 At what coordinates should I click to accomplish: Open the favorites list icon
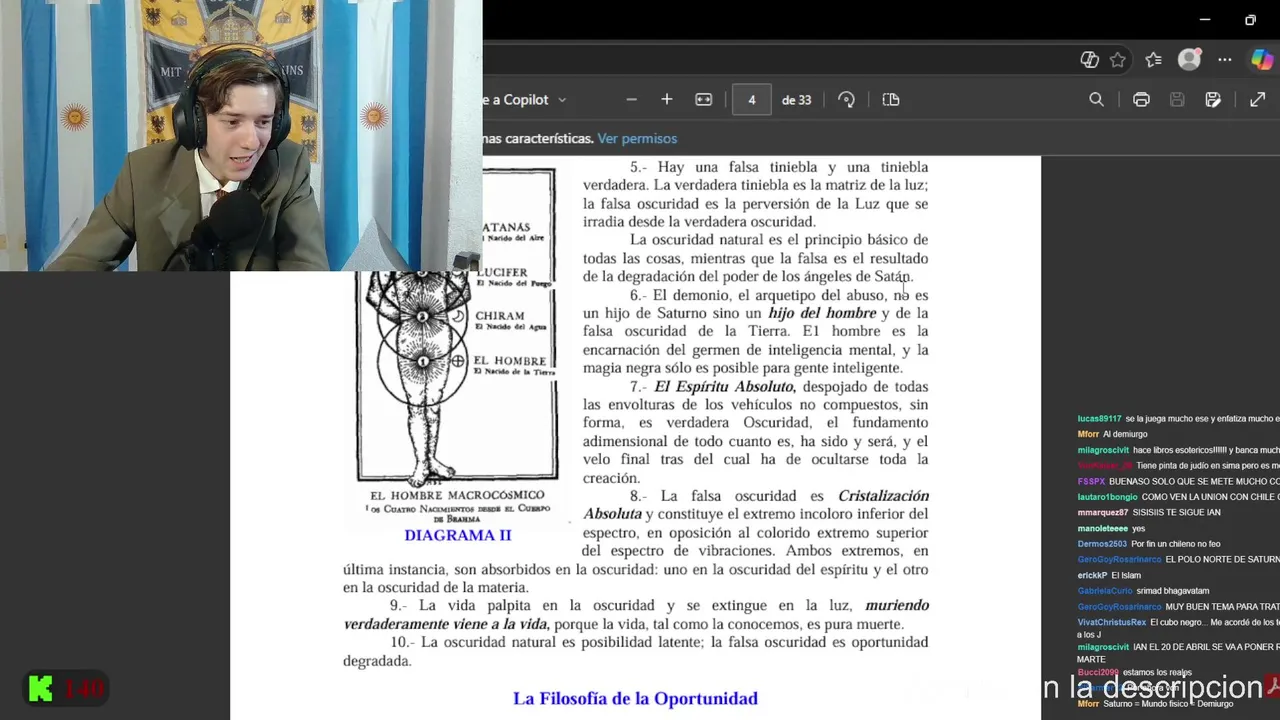click(1154, 60)
